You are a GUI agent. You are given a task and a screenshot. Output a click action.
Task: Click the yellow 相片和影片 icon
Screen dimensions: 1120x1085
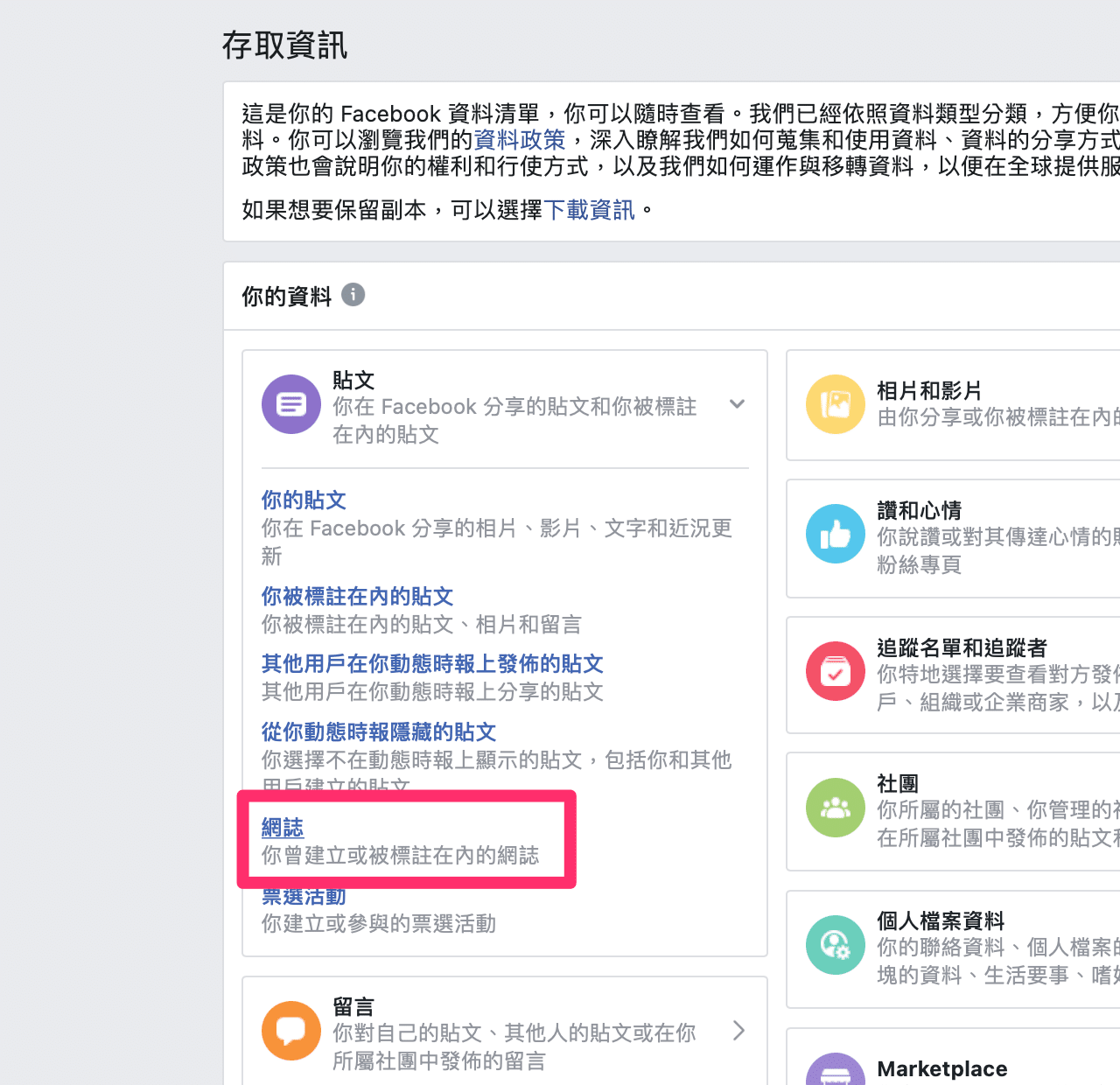pyautogui.click(x=836, y=404)
